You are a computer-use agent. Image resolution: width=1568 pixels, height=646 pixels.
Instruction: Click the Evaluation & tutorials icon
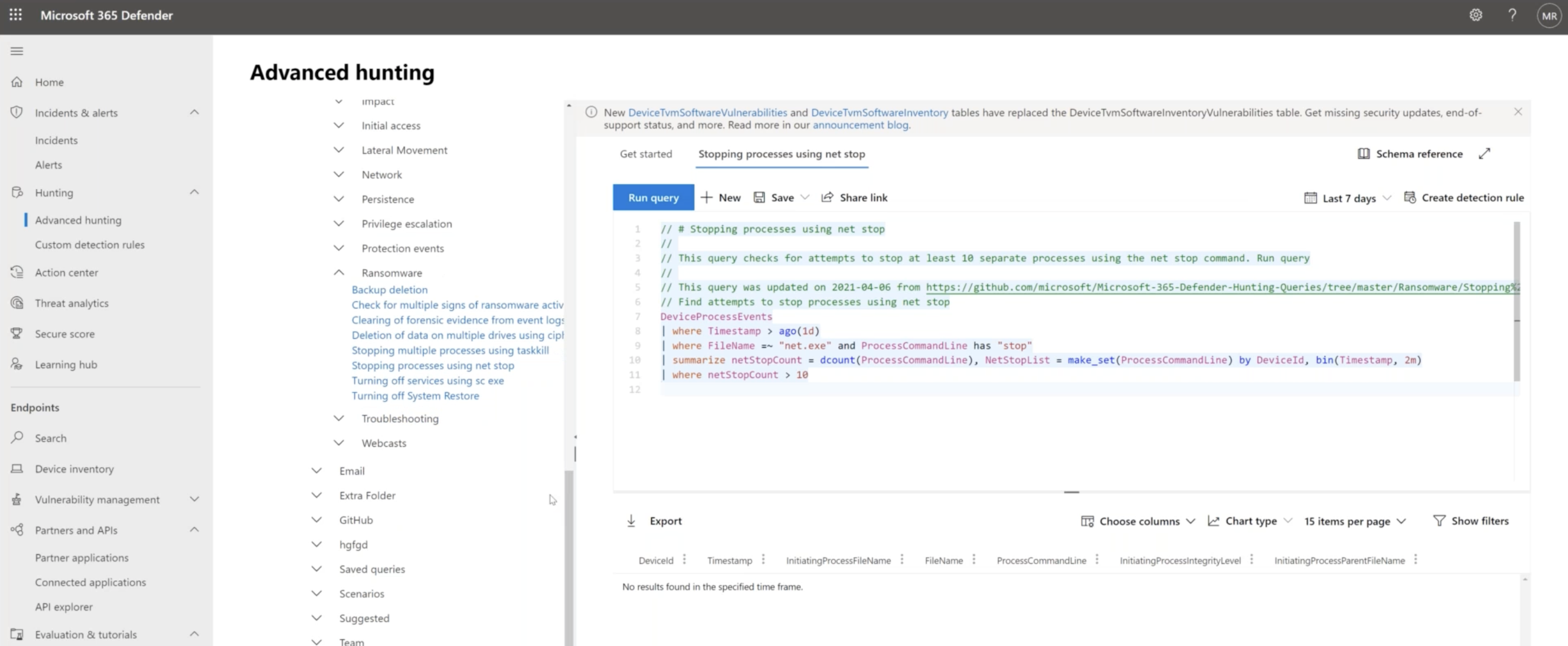(x=17, y=634)
